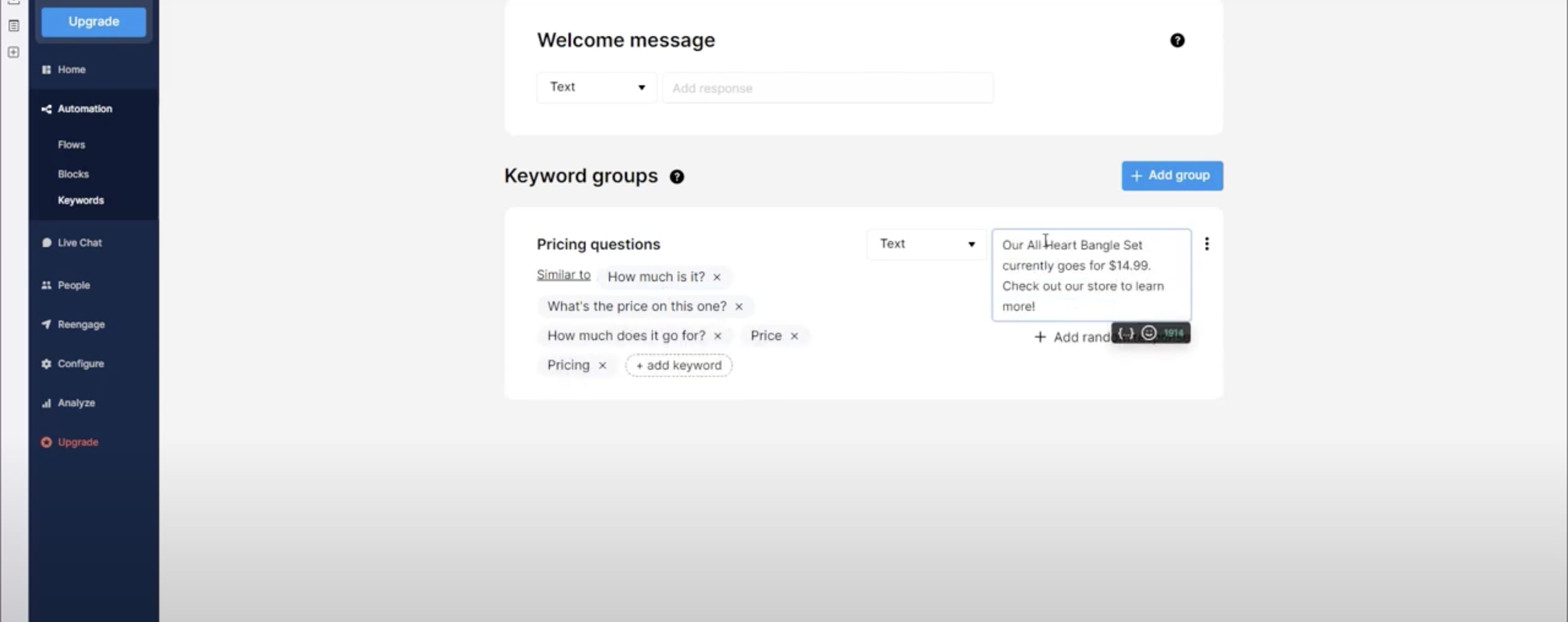
Task: Click the red Upgrade sidebar link
Action: 77,442
